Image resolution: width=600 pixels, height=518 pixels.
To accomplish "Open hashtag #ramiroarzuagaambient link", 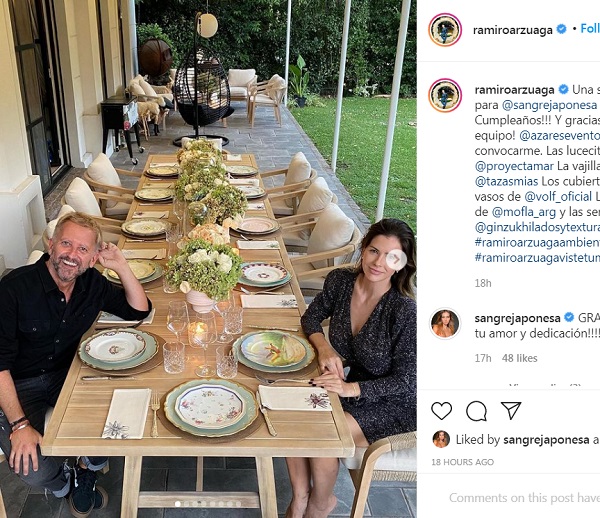I will (x=537, y=243).
